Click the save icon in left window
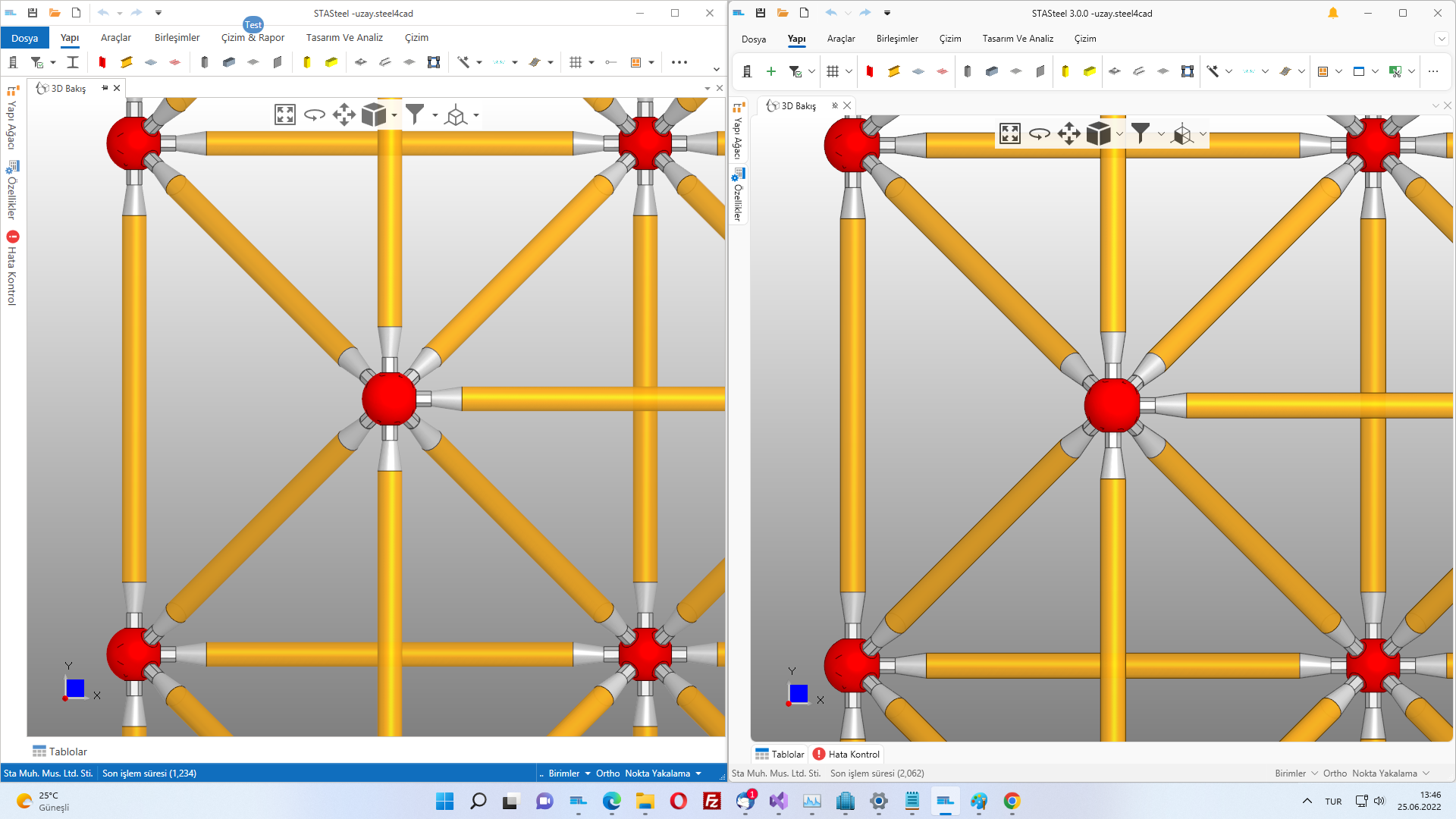Screen dimensions: 1456x819 point(33,13)
